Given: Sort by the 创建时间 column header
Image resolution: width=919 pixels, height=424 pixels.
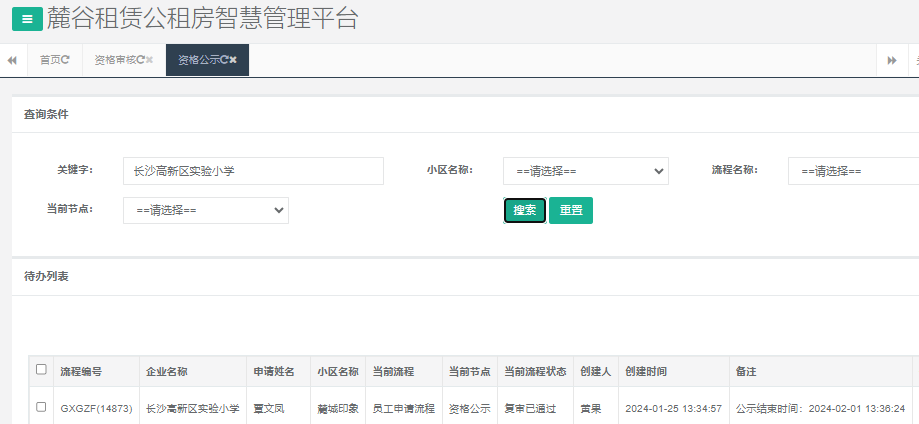Looking at the screenshot, I should point(645,371).
